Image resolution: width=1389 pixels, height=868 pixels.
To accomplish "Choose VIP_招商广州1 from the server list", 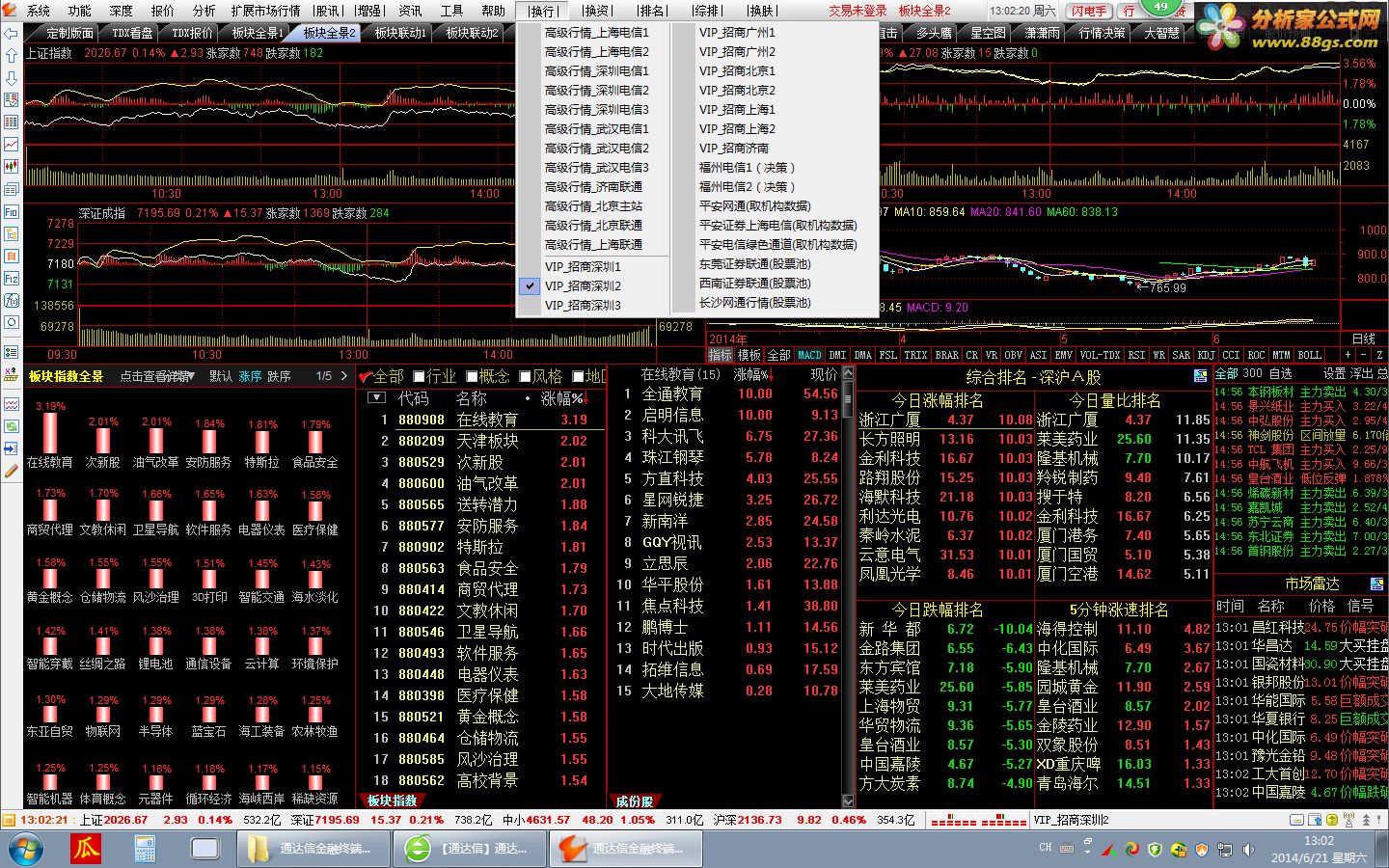I will click(x=737, y=32).
